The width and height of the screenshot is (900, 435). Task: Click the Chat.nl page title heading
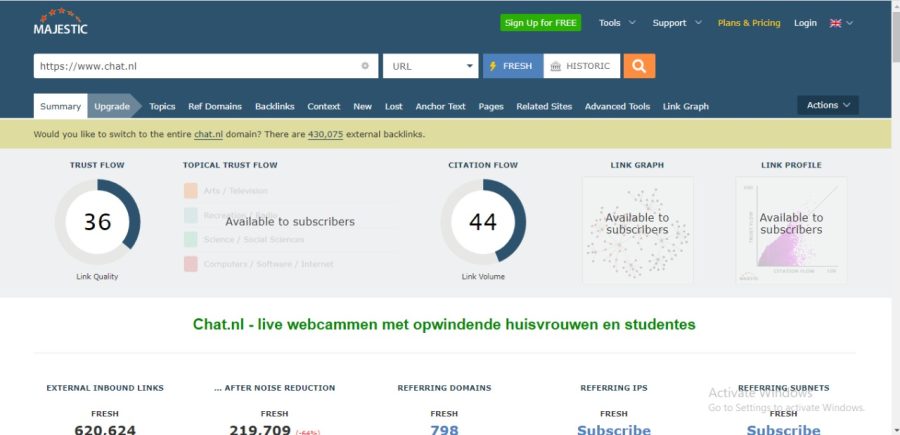444,324
